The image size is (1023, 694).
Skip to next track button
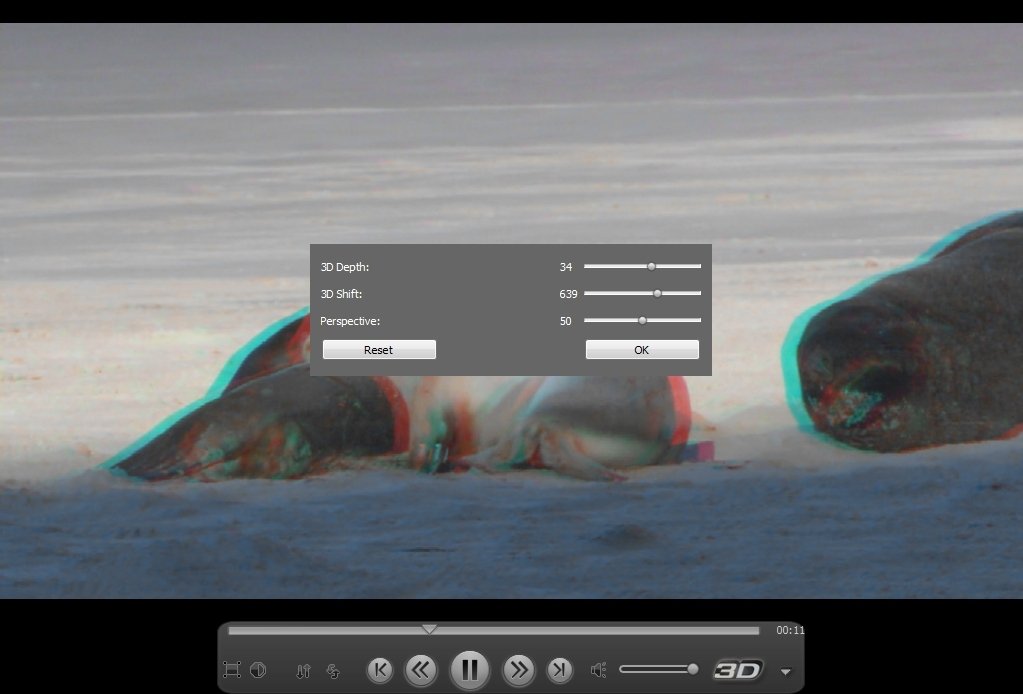pos(560,670)
